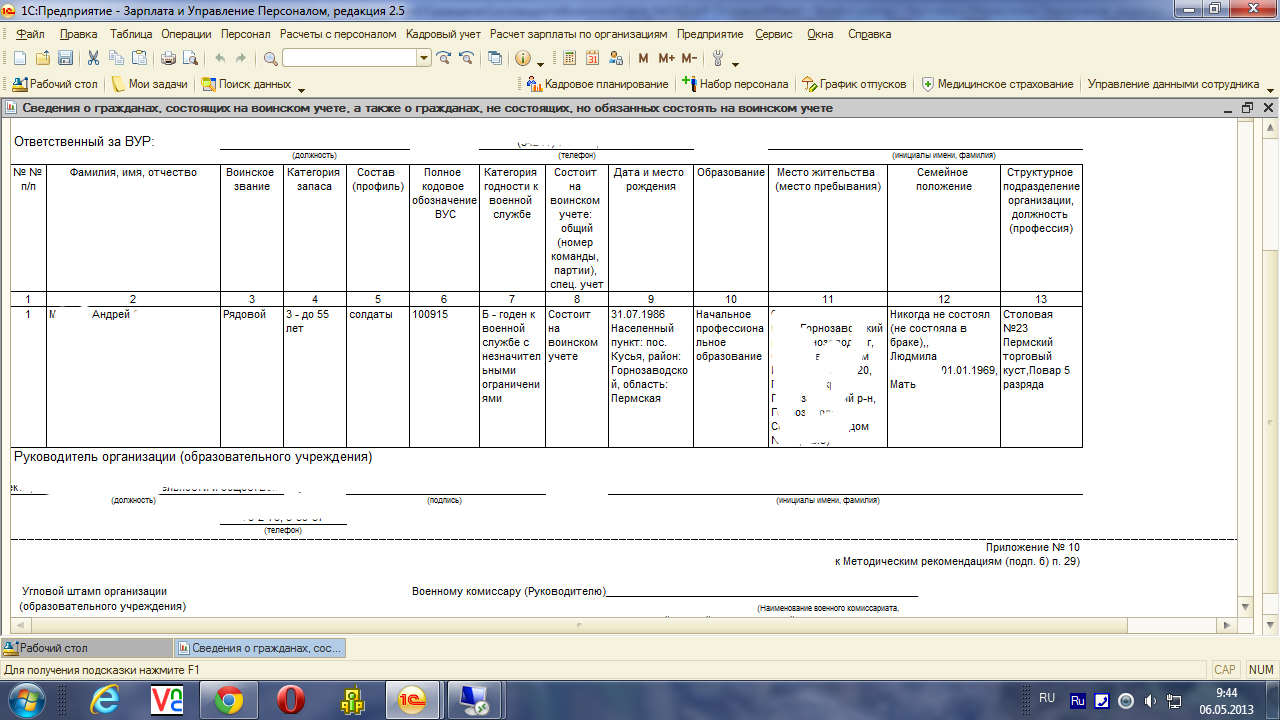Screen dimensions: 1280x720
Task: Click the Find previous icon
Action: pos(465,58)
